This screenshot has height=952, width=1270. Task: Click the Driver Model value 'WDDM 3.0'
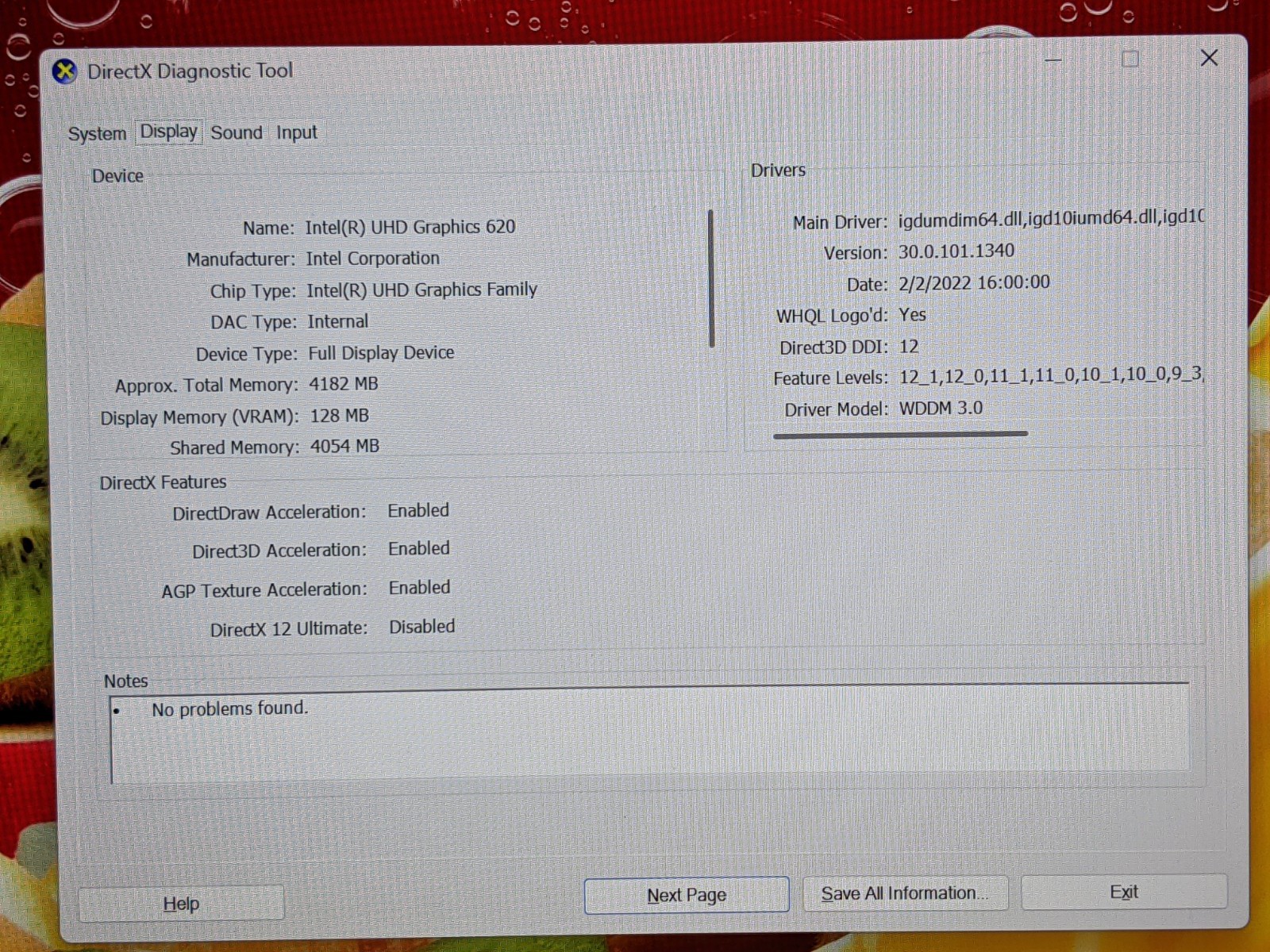pyautogui.click(x=941, y=409)
